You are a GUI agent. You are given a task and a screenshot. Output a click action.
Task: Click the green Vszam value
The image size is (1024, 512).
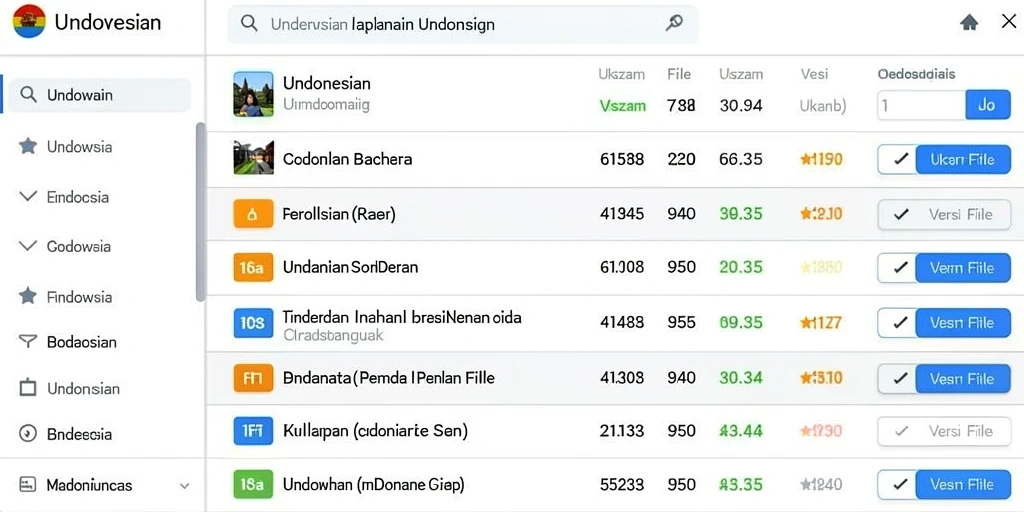pyautogui.click(x=622, y=105)
